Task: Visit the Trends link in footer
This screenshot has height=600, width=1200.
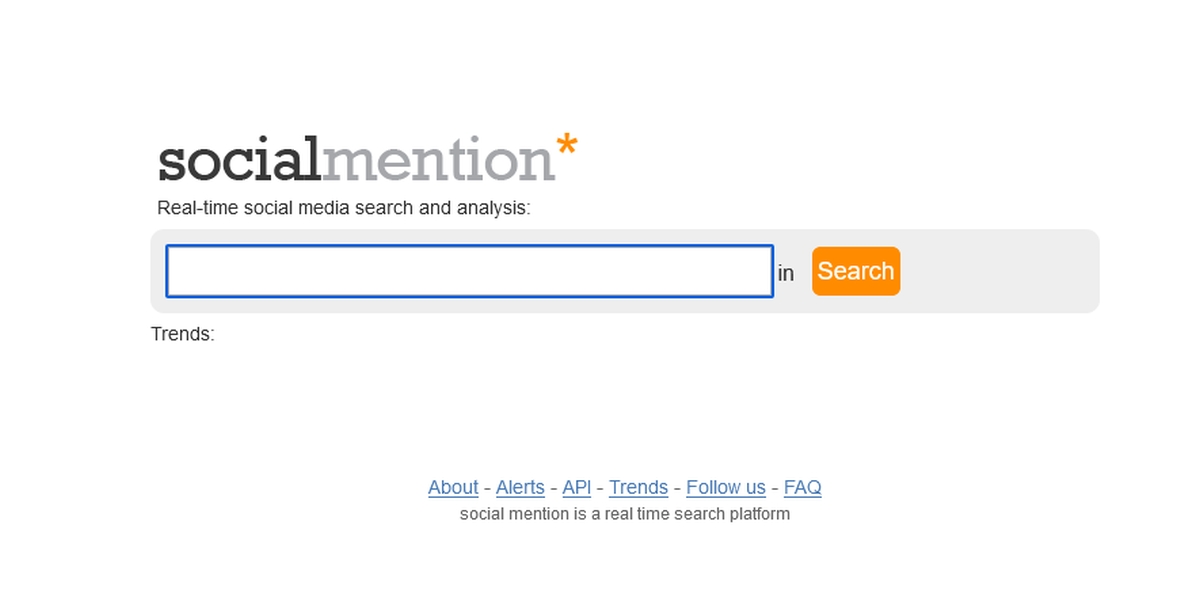Action: tap(638, 487)
